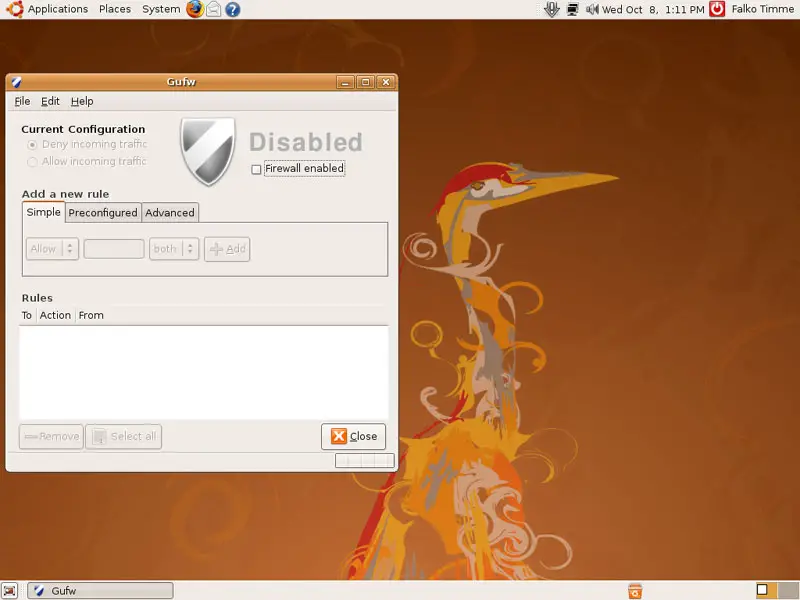The image size is (800, 600).
Task: Switch to the Preconfigured tab
Action: pyautogui.click(x=103, y=213)
